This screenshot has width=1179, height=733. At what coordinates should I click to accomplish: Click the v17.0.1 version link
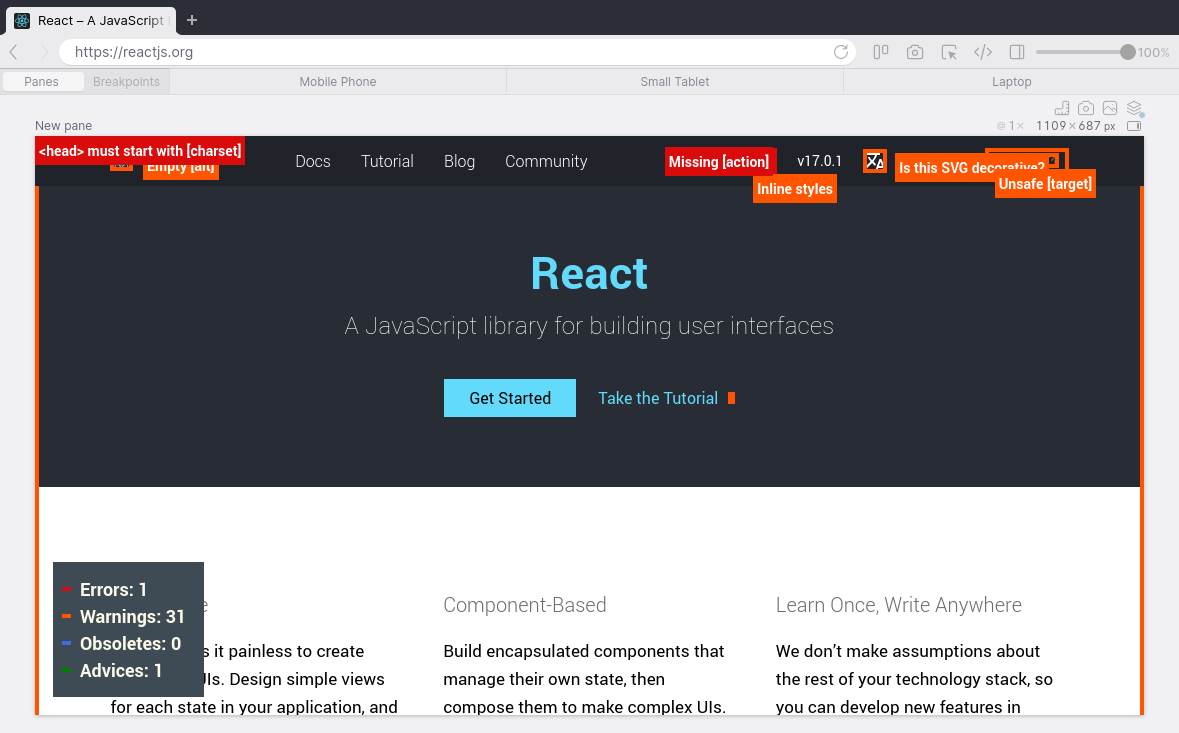pyautogui.click(x=820, y=161)
